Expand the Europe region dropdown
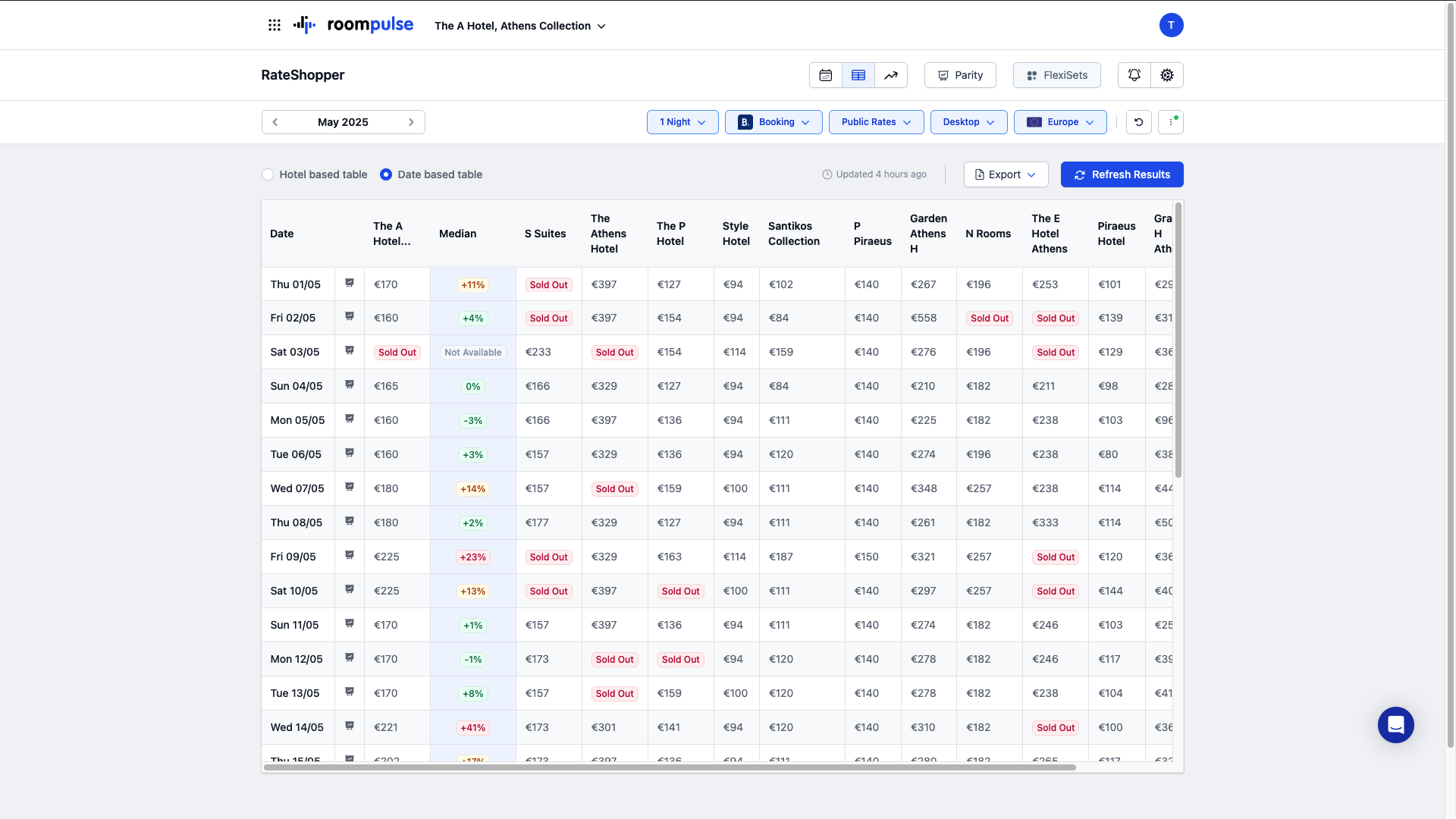Screen dimensions: 1456x819 point(1060,122)
